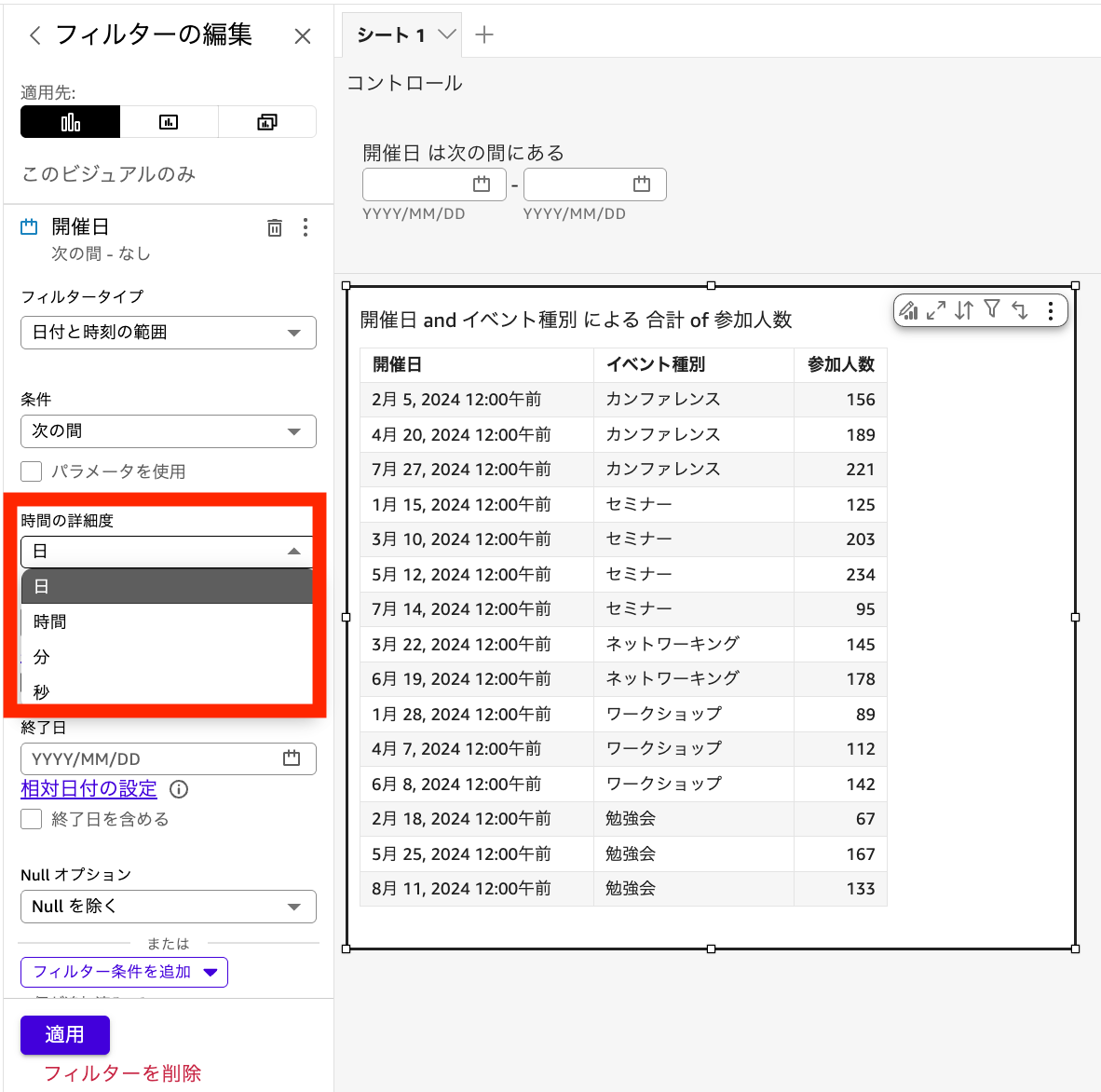Viewport: 1101px width, 1092px height.
Task: Delete the 開催日 filter using the trash icon
Action: pyautogui.click(x=275, y=226)
